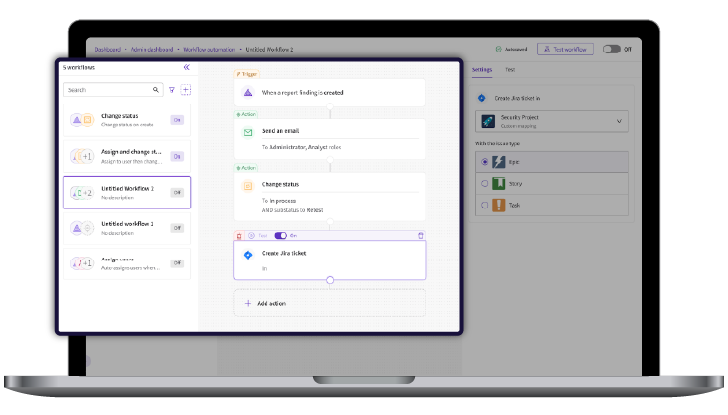This screenshot has width=728, height=415.
Task: Click the search magnifier icon in workflows panel
Action: pyautogui.click(x=156, y=89)
